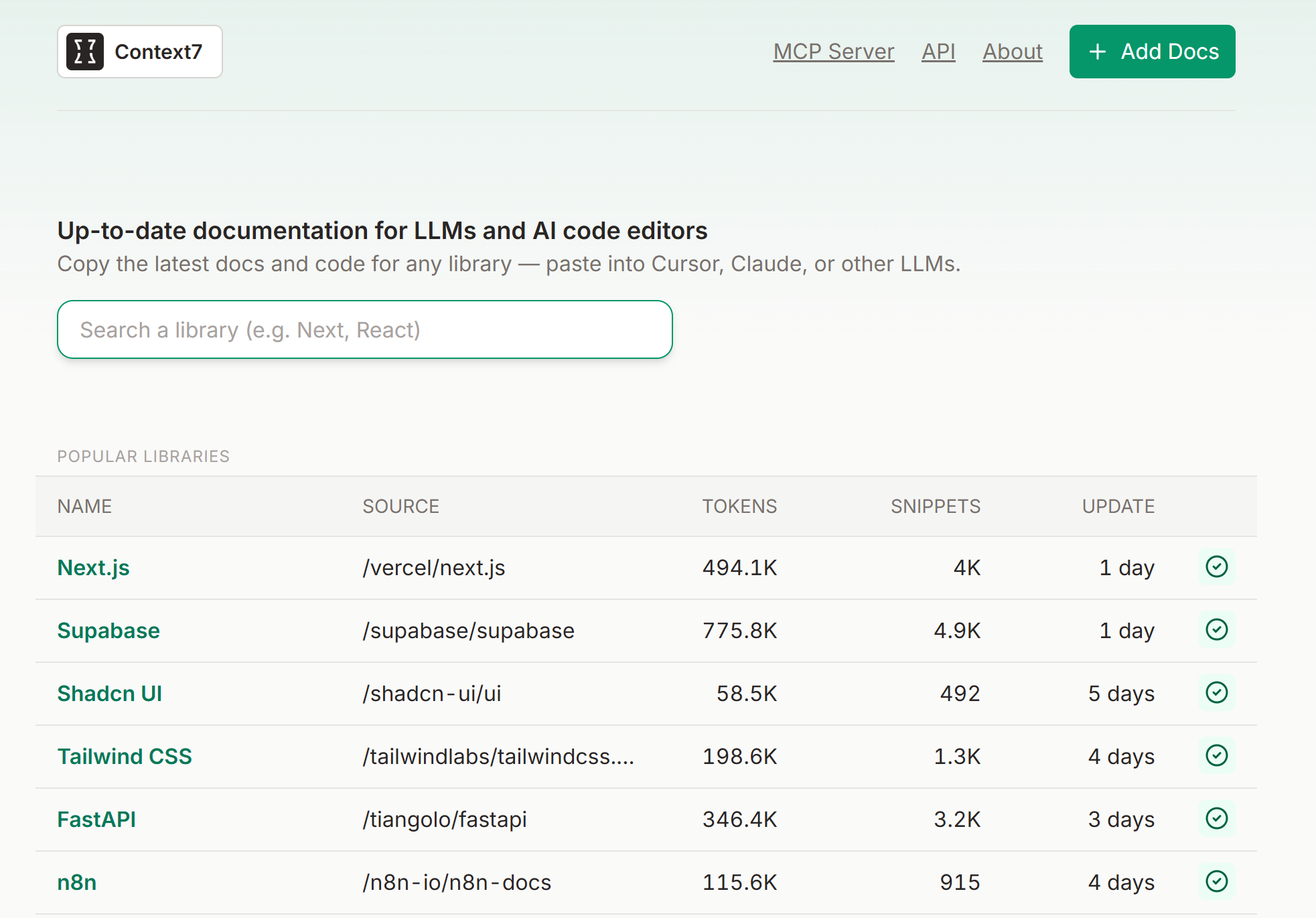Click the 198.6K tokens value
Viewport: 1316px width, 918px height.
point(740,757)
